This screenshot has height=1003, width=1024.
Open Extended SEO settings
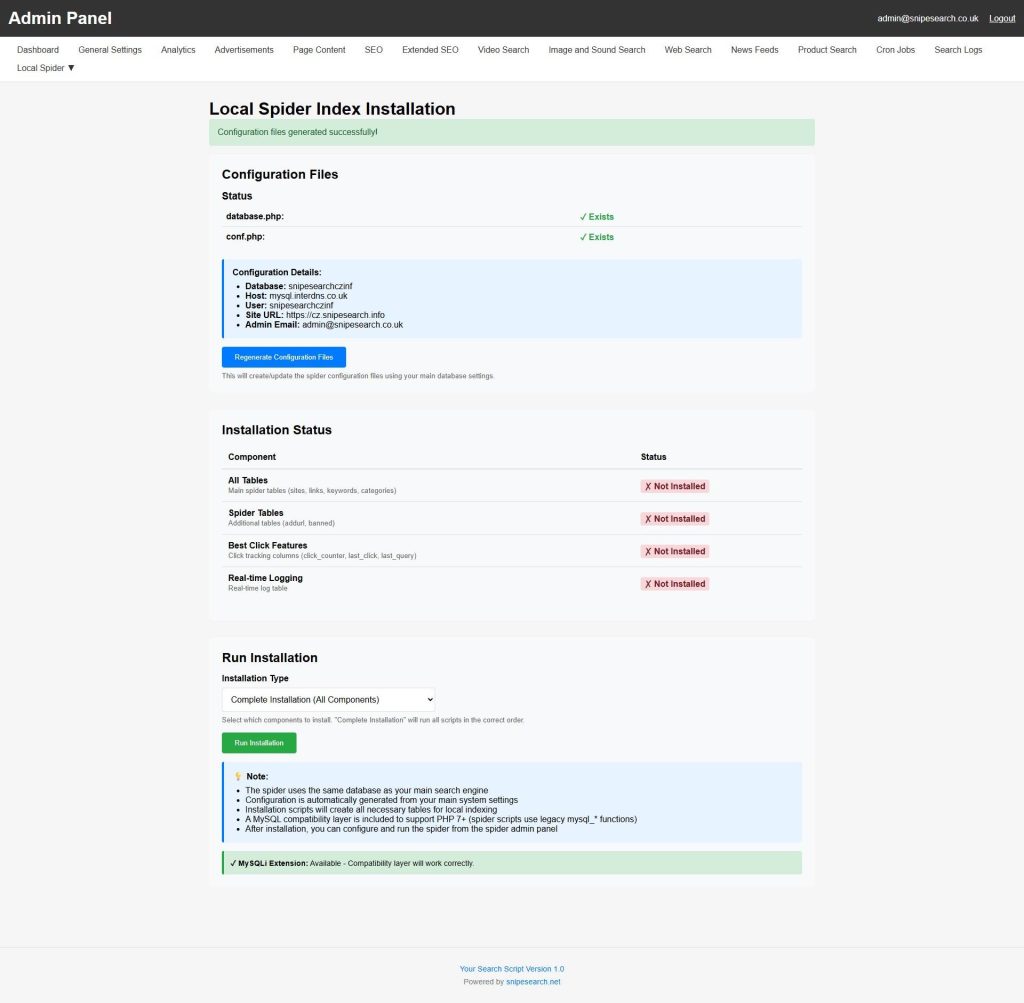pos(430,50)
